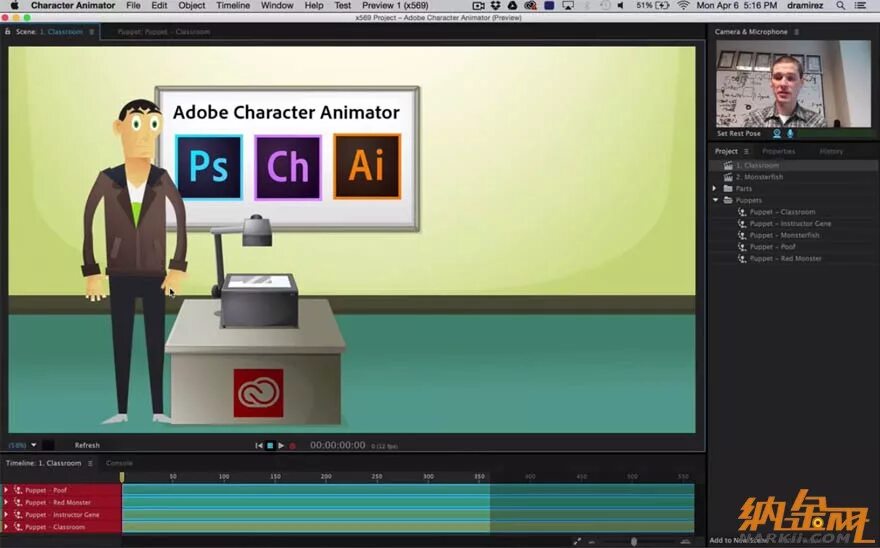
Task: Expand the Puppet - Red Monster timeline track
Action: pos(6,503)
